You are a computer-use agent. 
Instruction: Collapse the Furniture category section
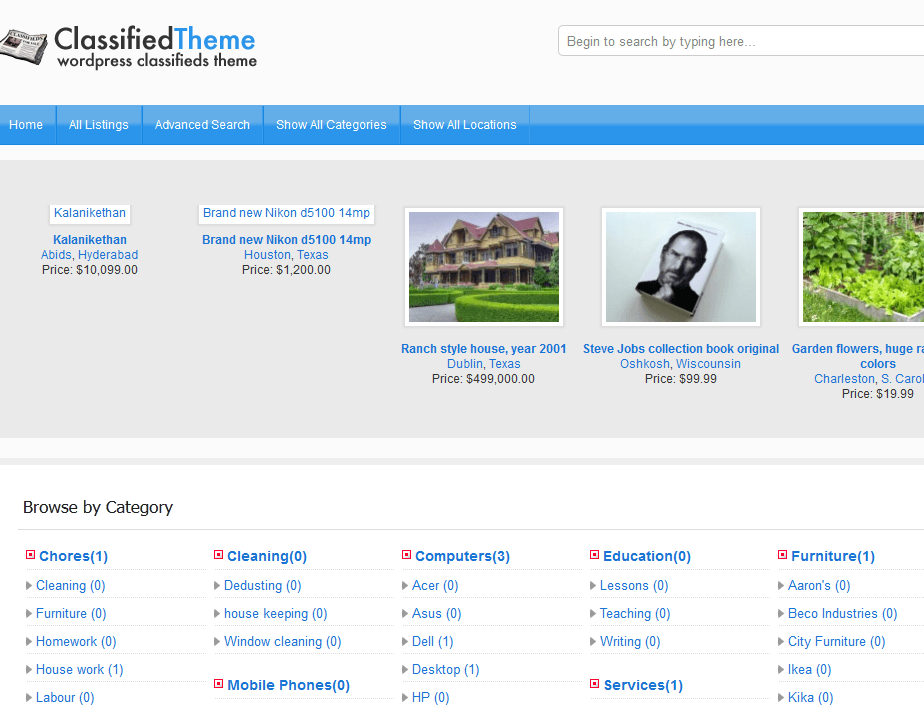782,556
